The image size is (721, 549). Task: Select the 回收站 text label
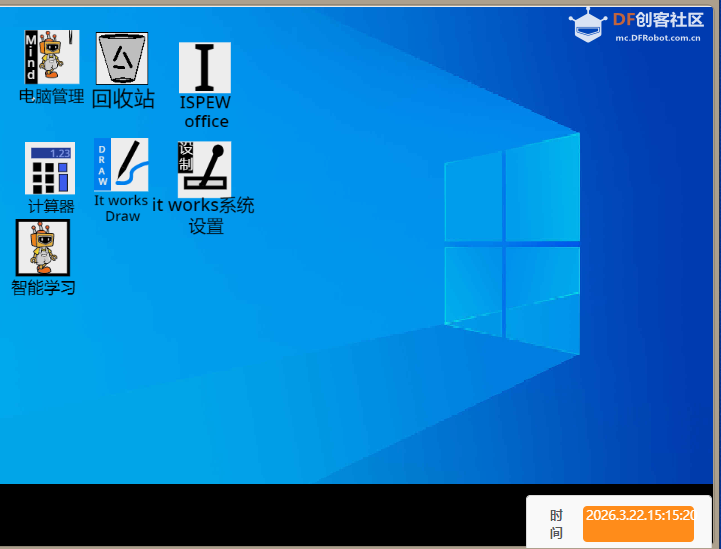tap(123, 99)
